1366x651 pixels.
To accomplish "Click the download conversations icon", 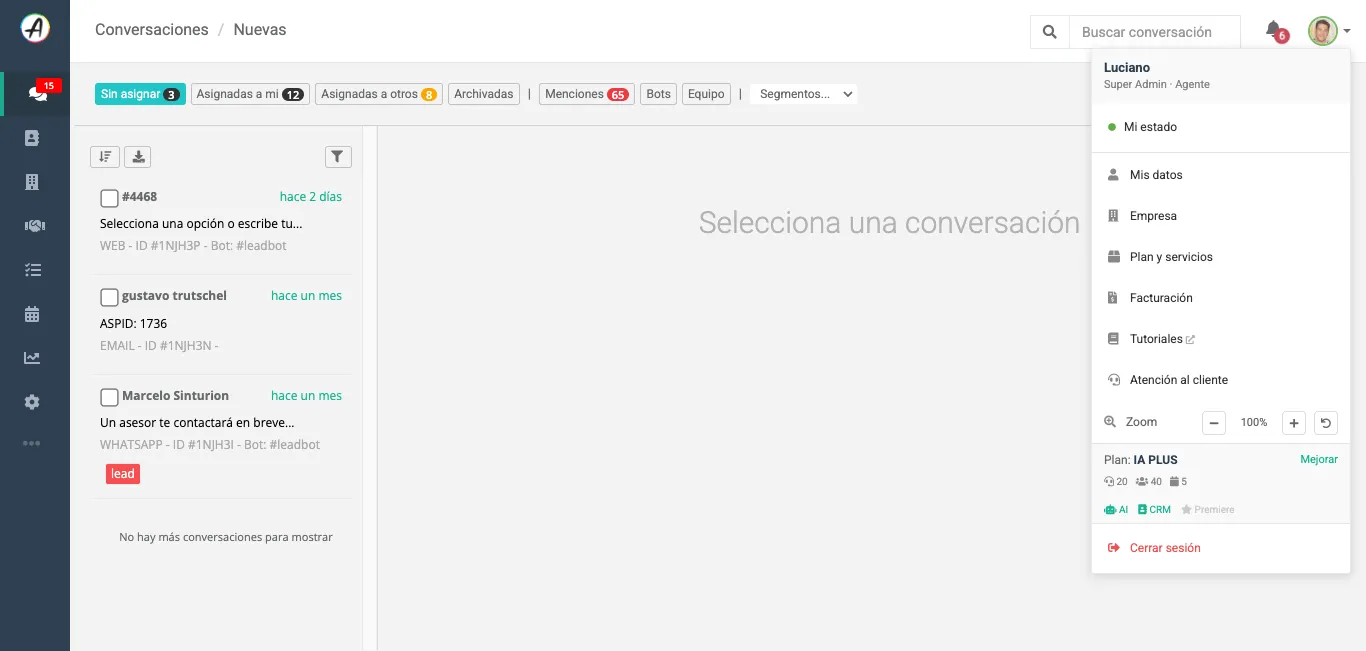I will point(138,156).
